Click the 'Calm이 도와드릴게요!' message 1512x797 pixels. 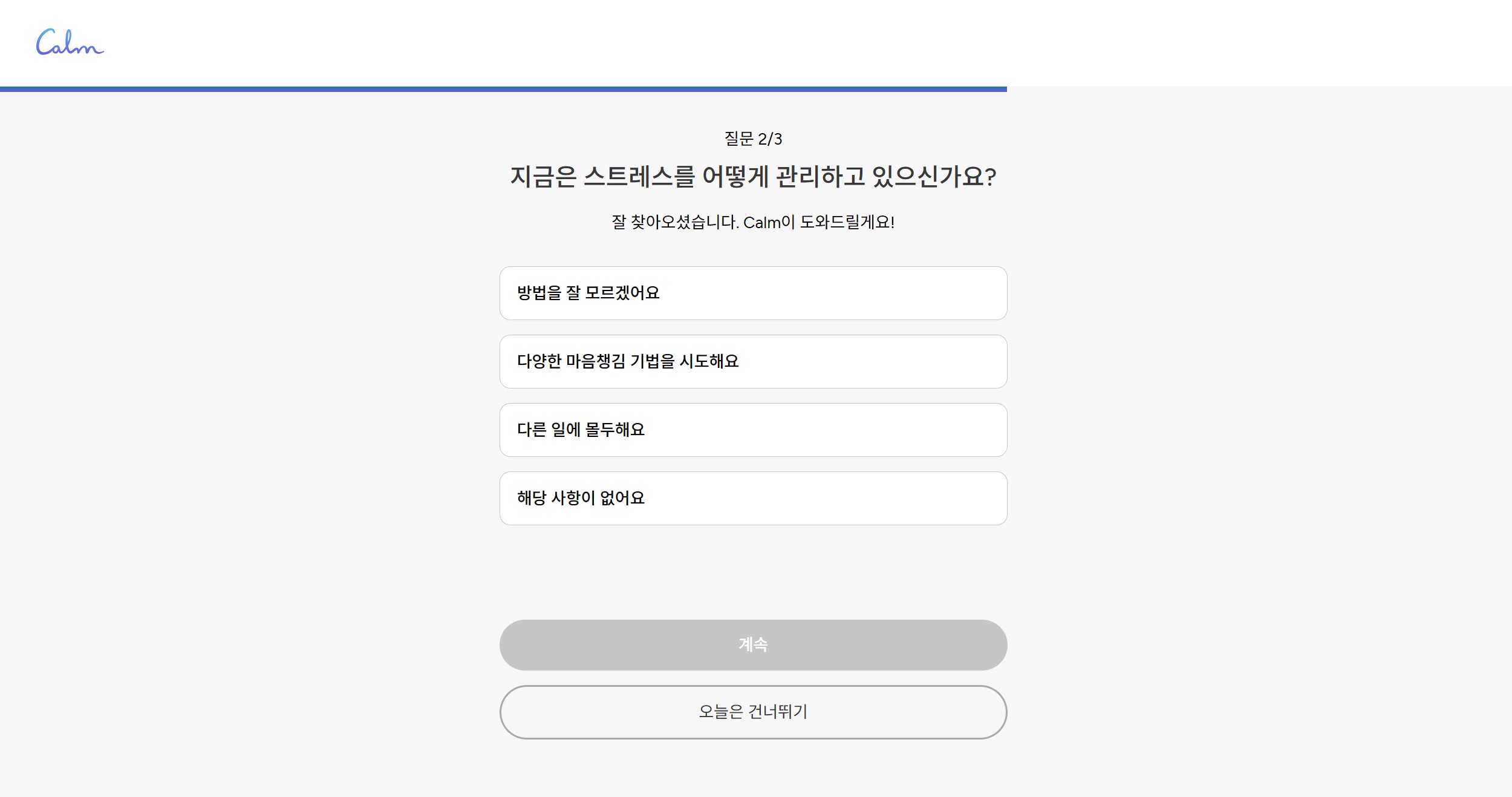tap(819, 222)
